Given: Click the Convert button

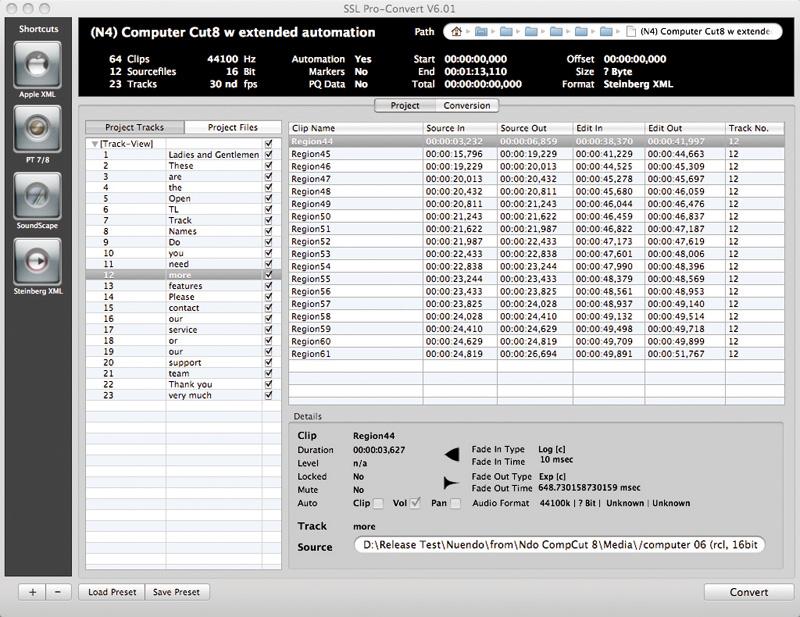Looking at the screenshot, I should 748,592.
